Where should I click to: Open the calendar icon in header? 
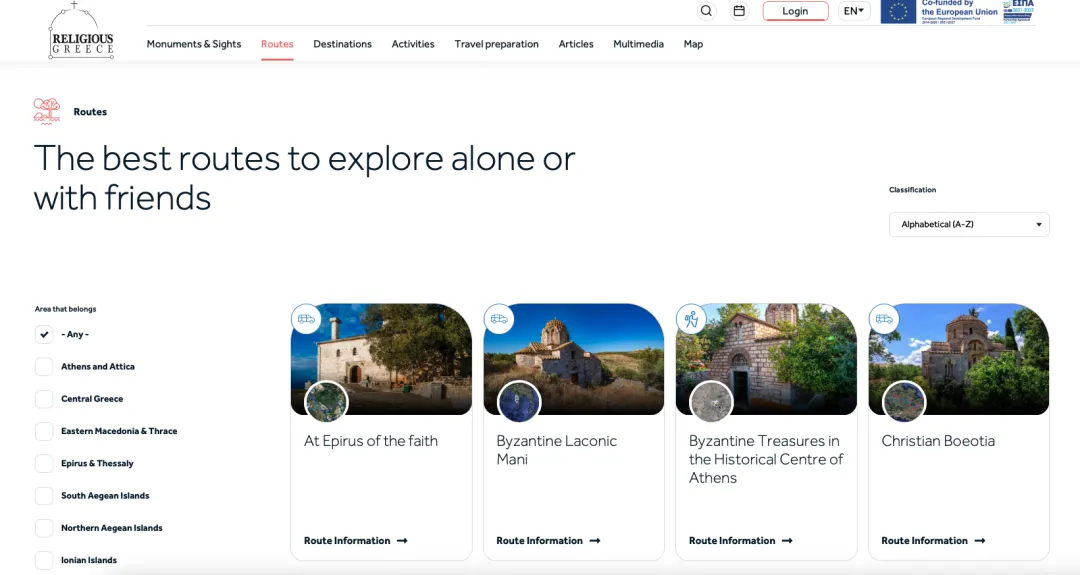coord(739,11)
